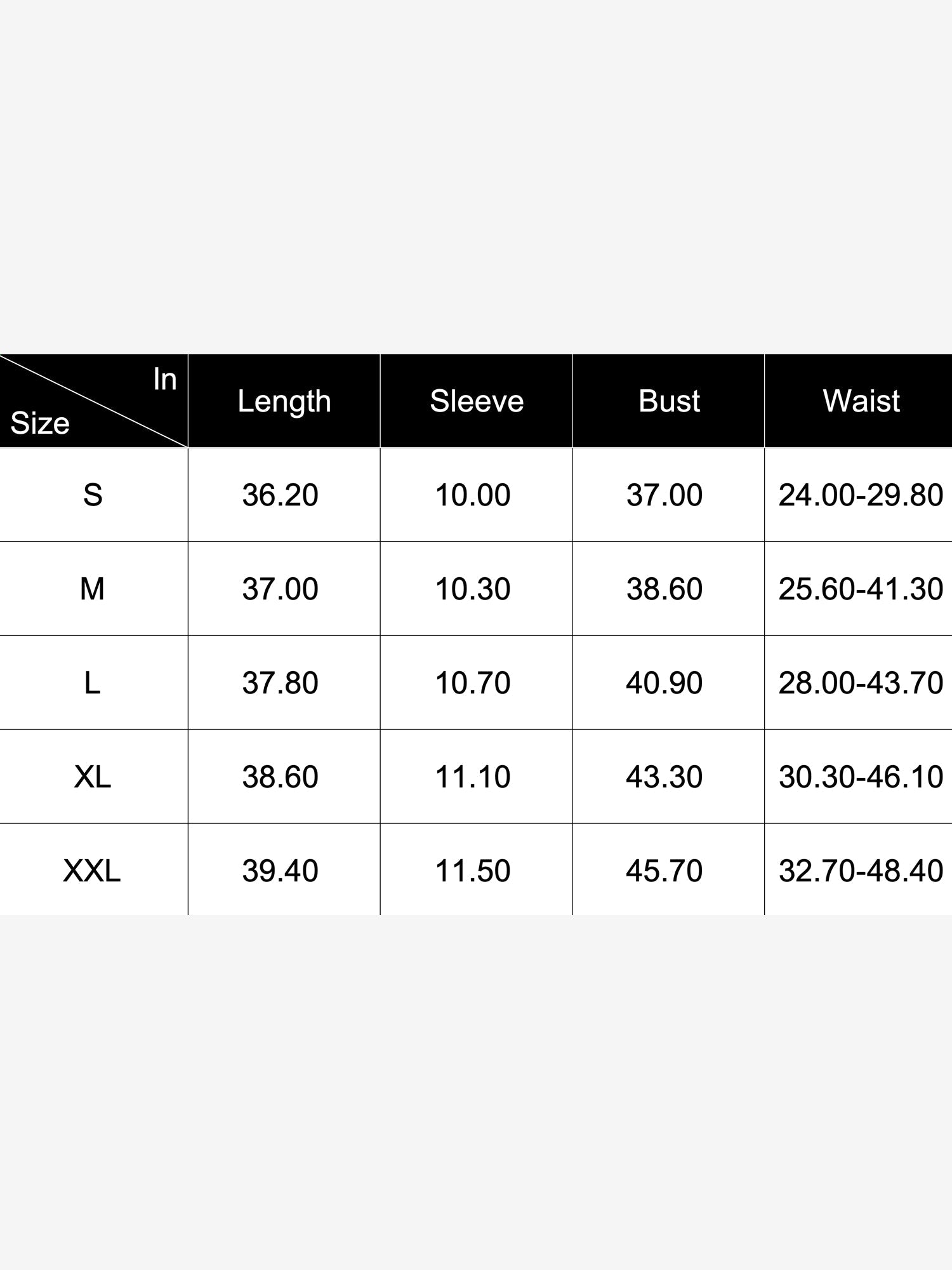Select the XXL size row label
This screenshot has width=952, height=1270.
click(93, 871)
